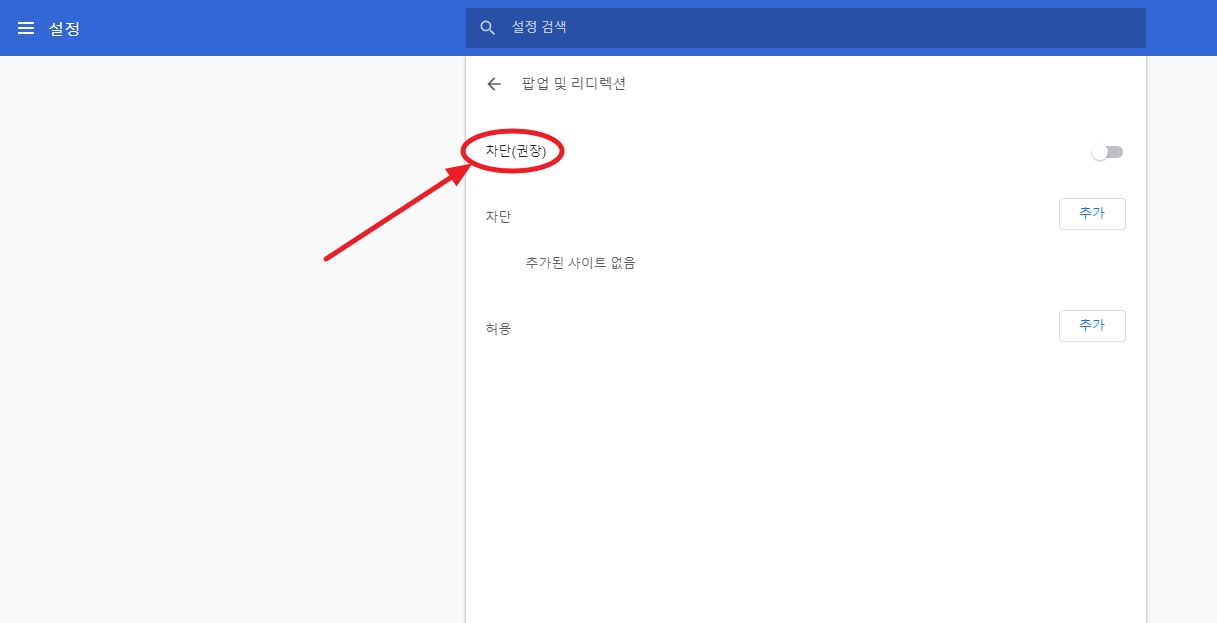Enable the 차단(권장) toggle switch

(x=1107, y=152)
